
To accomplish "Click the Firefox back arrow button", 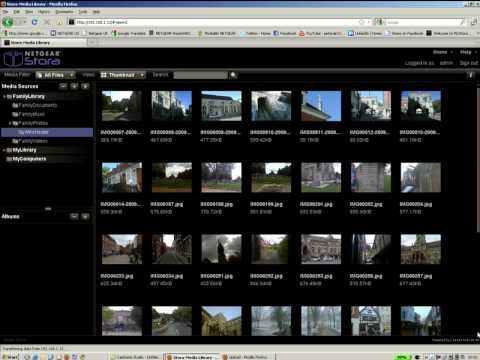I will coord(7,22).
